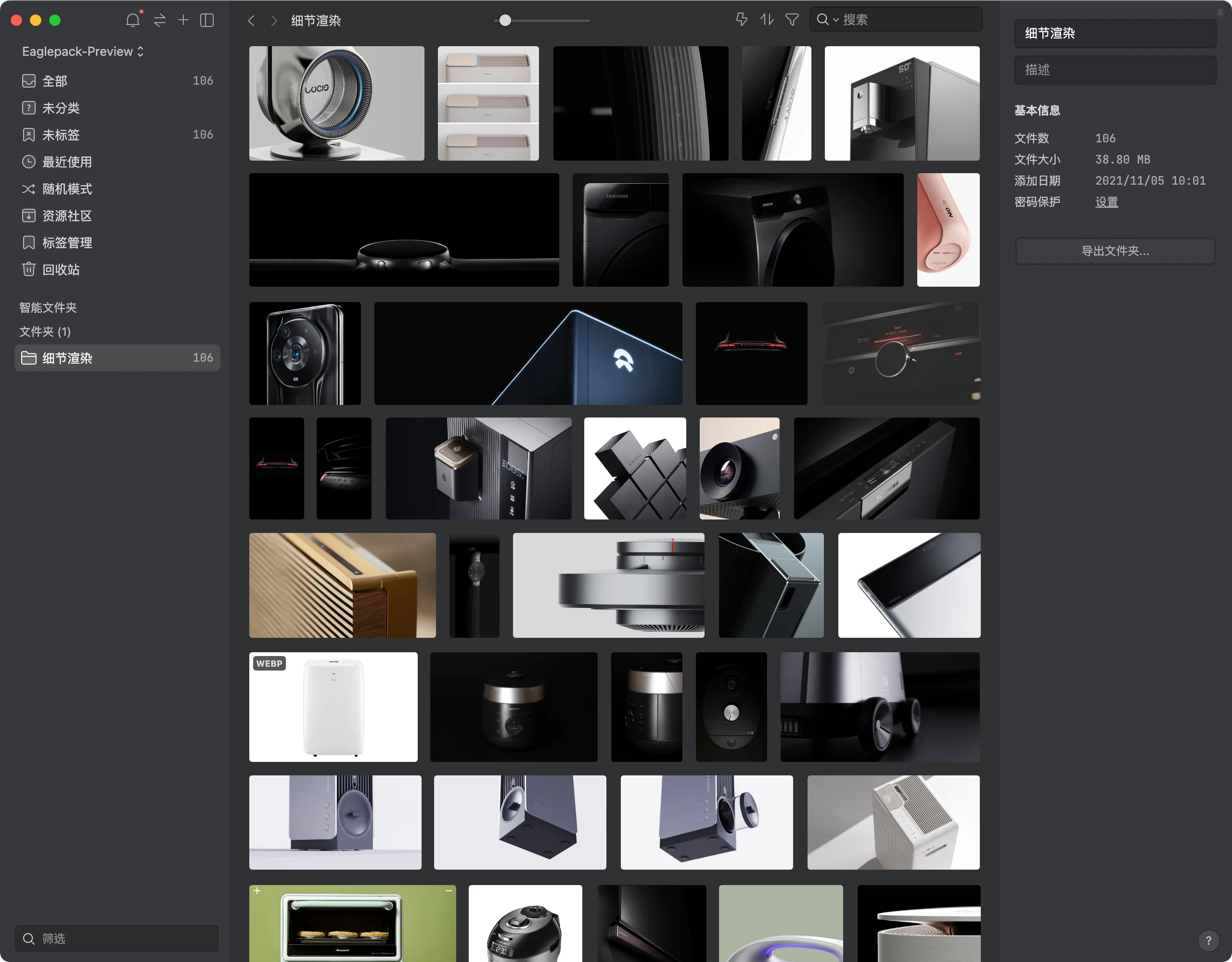Open 标签管理 in the sidebar
This screenshot has width=1232, height=962.
pos(117,242)
